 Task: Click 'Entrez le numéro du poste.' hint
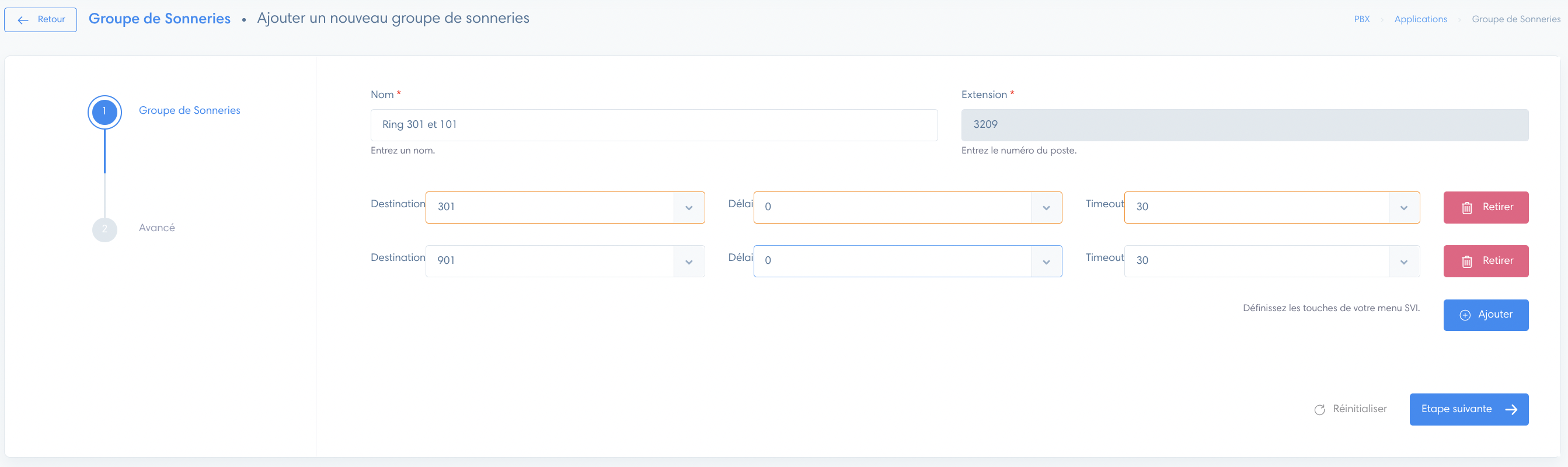[x=1018, y=151]
